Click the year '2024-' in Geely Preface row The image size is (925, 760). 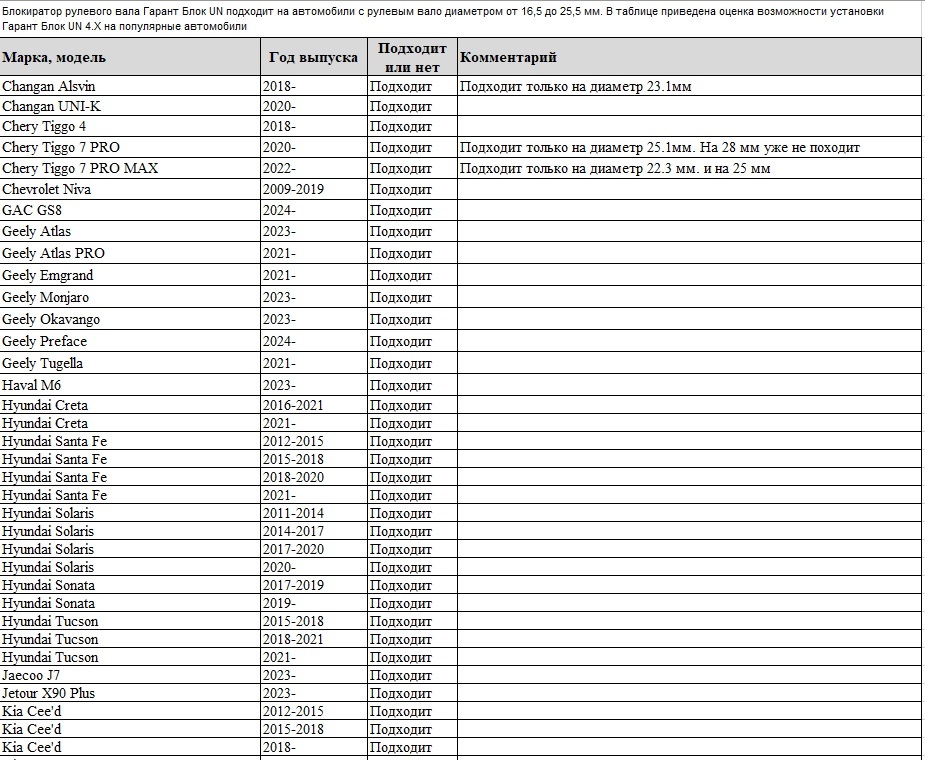(314, 341)
